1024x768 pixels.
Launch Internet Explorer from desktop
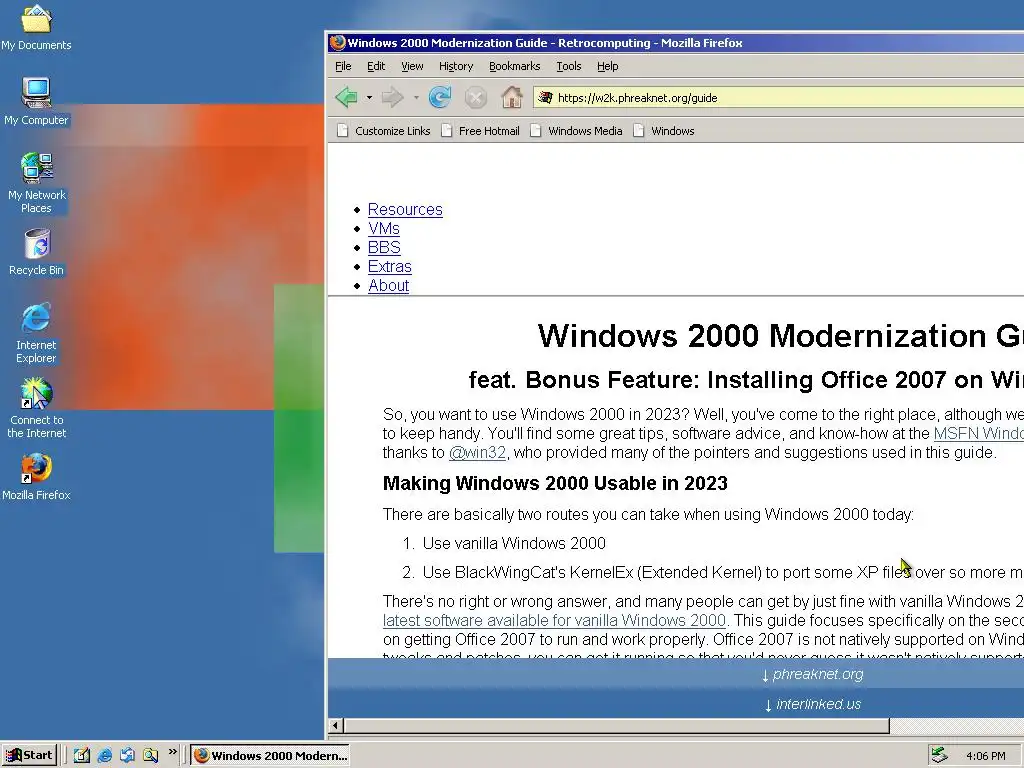pos(36,332)
